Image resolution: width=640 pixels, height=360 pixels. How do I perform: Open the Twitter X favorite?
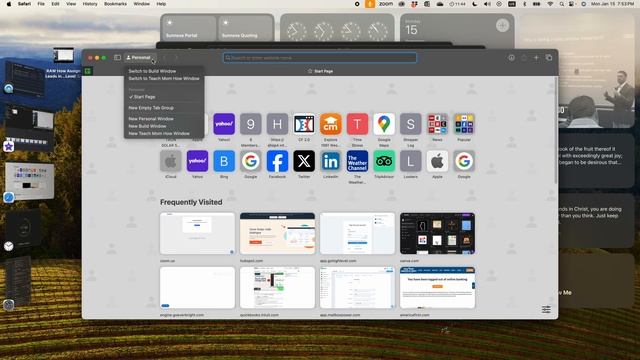304,161
